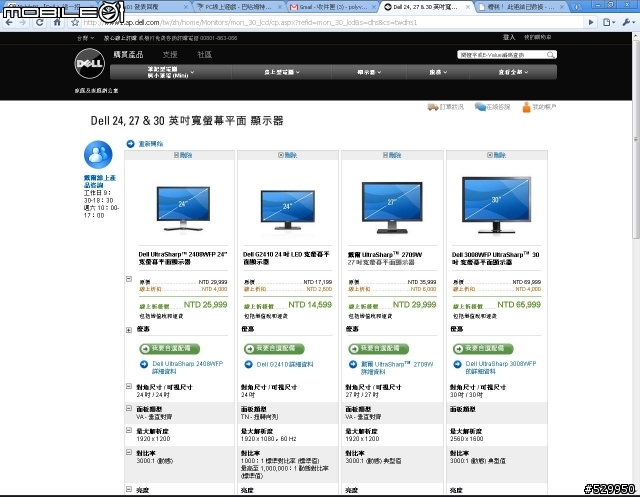The image size is (640, 497).
Task: Click arrow icon beside UltraSharp 3008WFP details
Action: [458, 364]
